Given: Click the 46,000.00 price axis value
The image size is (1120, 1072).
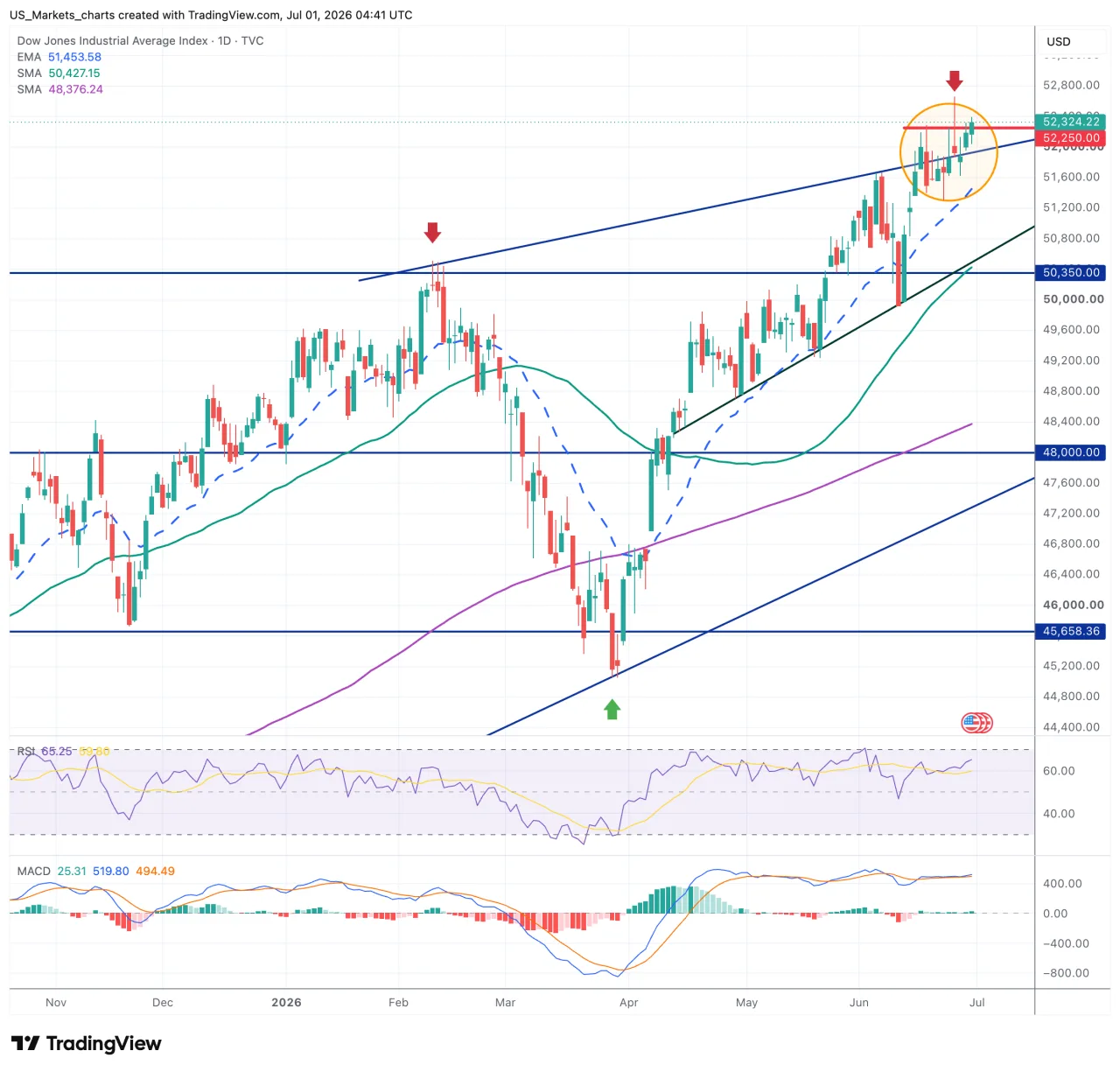Looking at the screenshot, I should pyautogui.click(x=1073, y=605).
